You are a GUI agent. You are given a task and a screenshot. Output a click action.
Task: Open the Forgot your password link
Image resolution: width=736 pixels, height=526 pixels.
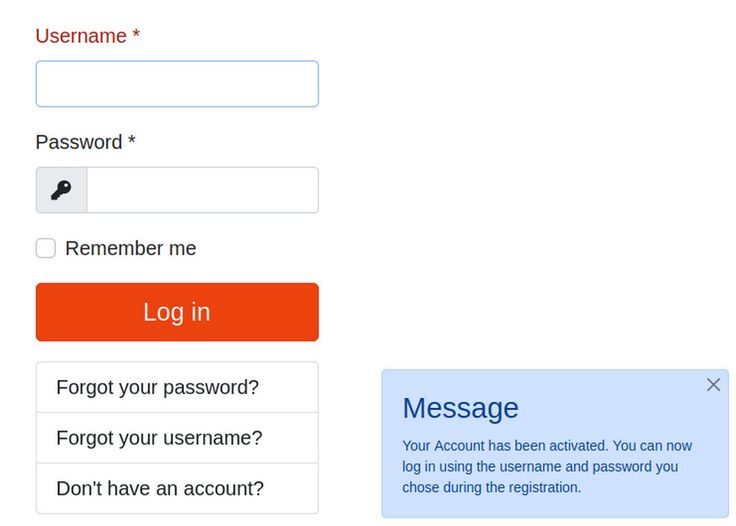157,387
